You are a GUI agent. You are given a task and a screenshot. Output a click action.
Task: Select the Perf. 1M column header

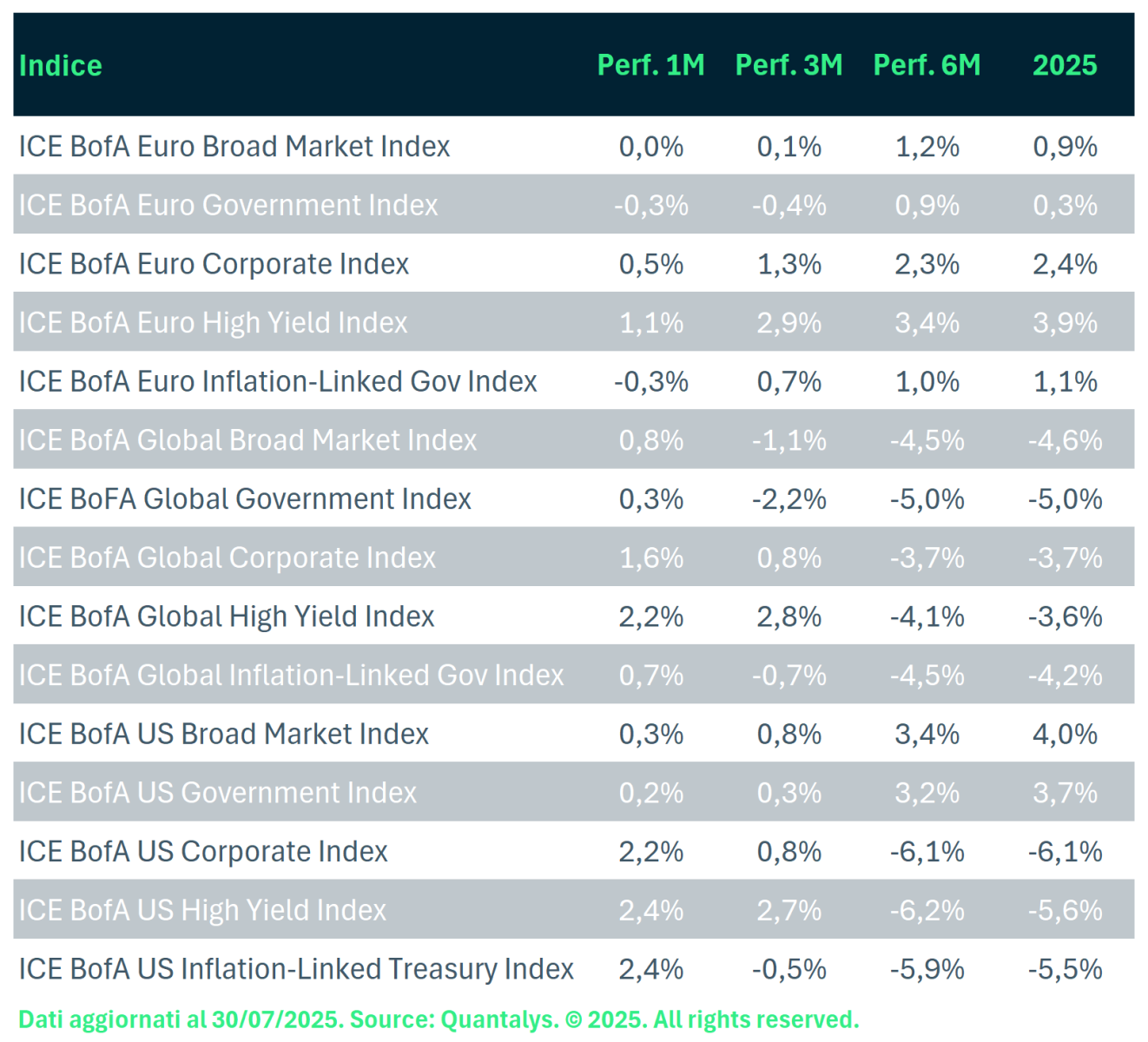pyautogui.click(x=650, y=65)
